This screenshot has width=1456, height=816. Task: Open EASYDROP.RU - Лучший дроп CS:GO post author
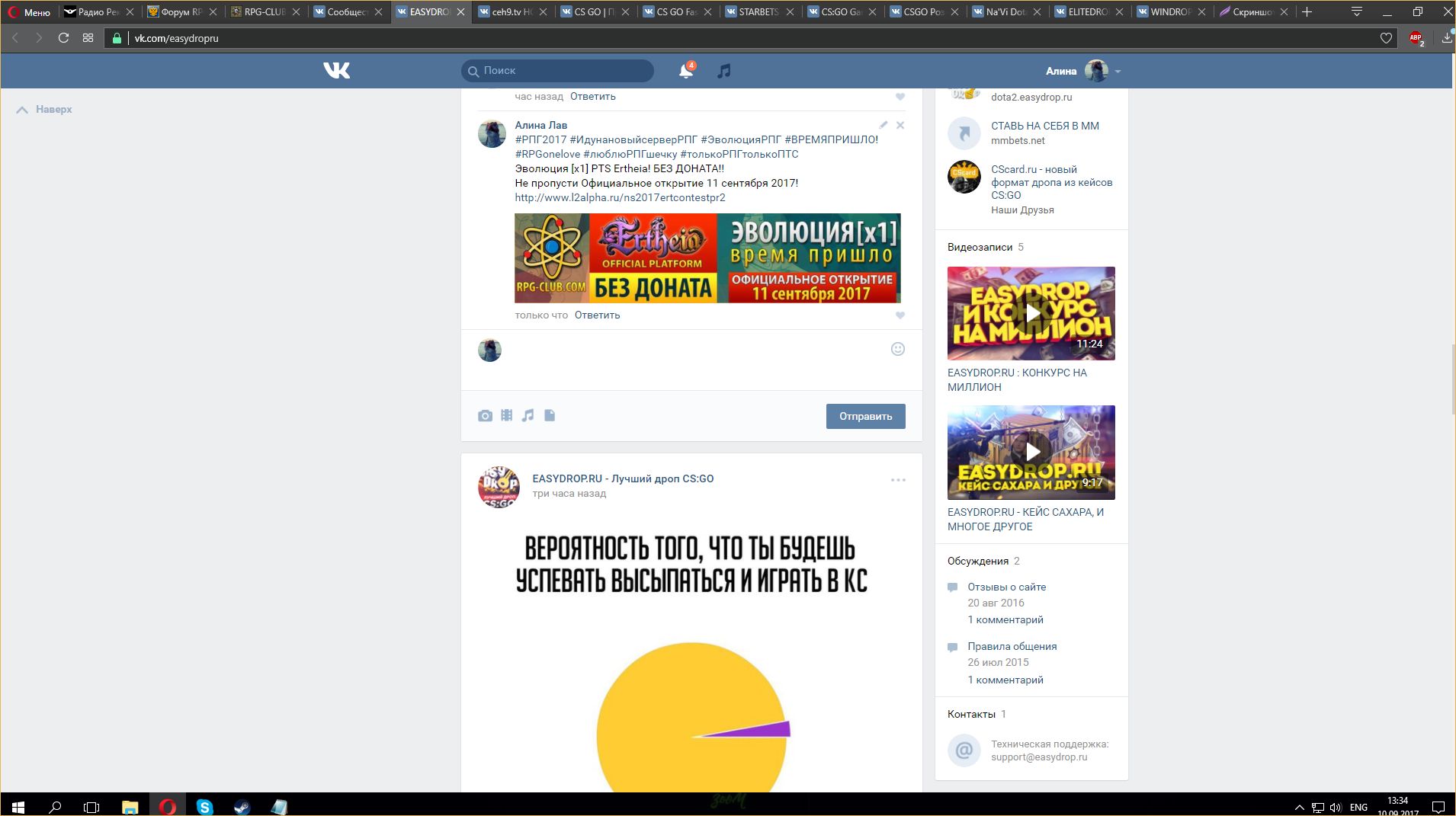click(623, 479)
